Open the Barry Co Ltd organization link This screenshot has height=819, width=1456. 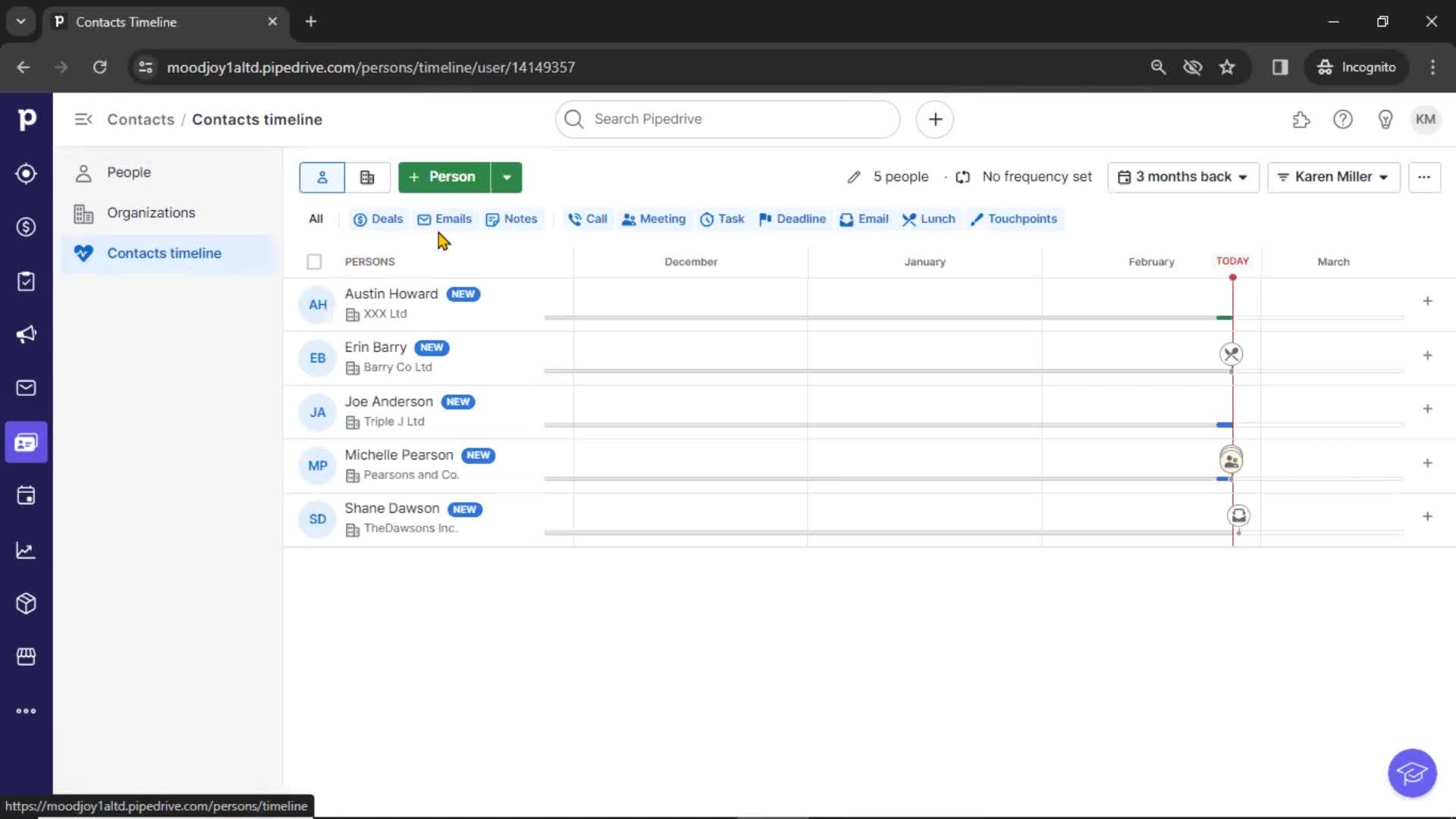click(x=397, y=367)
